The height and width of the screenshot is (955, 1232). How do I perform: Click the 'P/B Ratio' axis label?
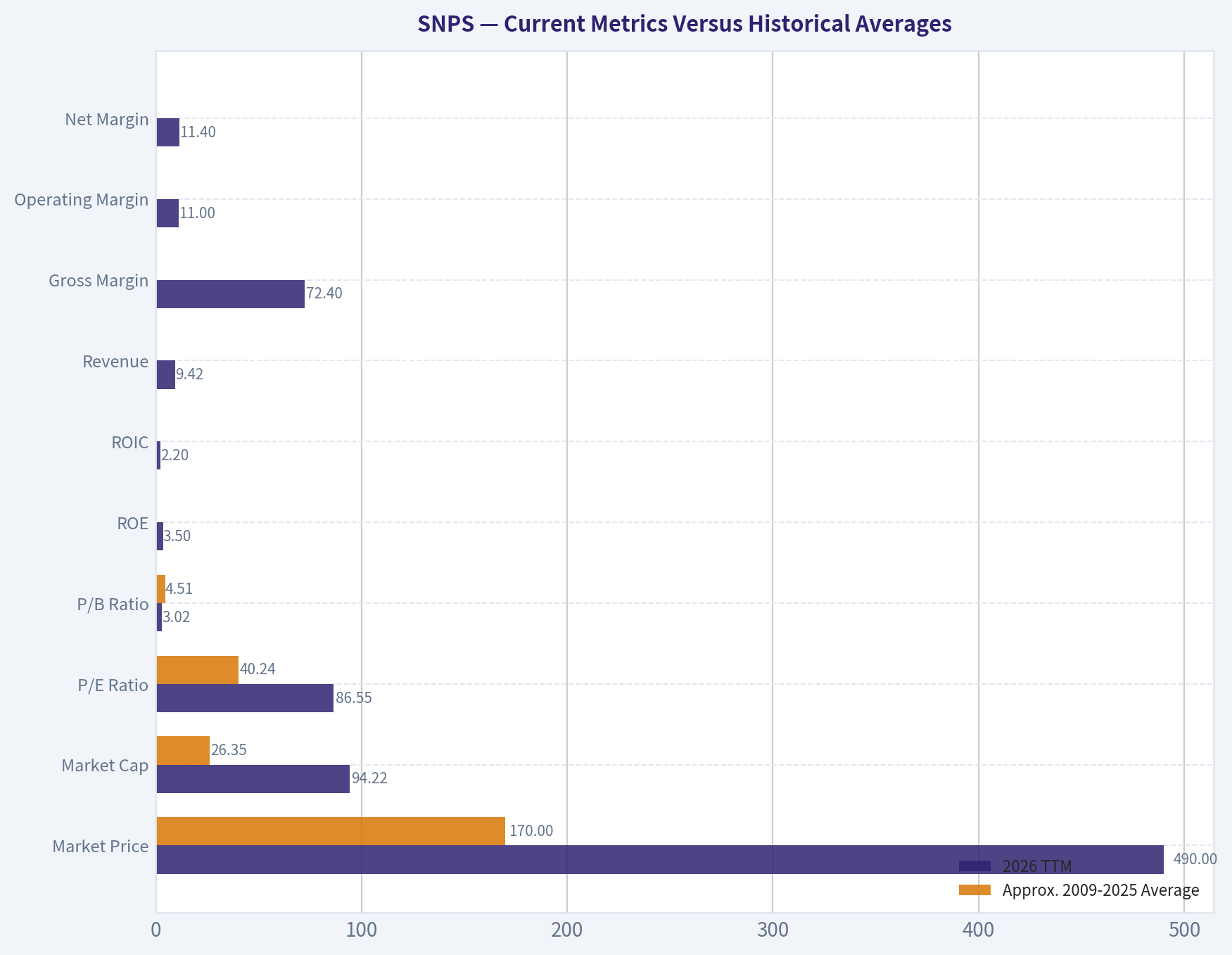click(x=113, y=605)
